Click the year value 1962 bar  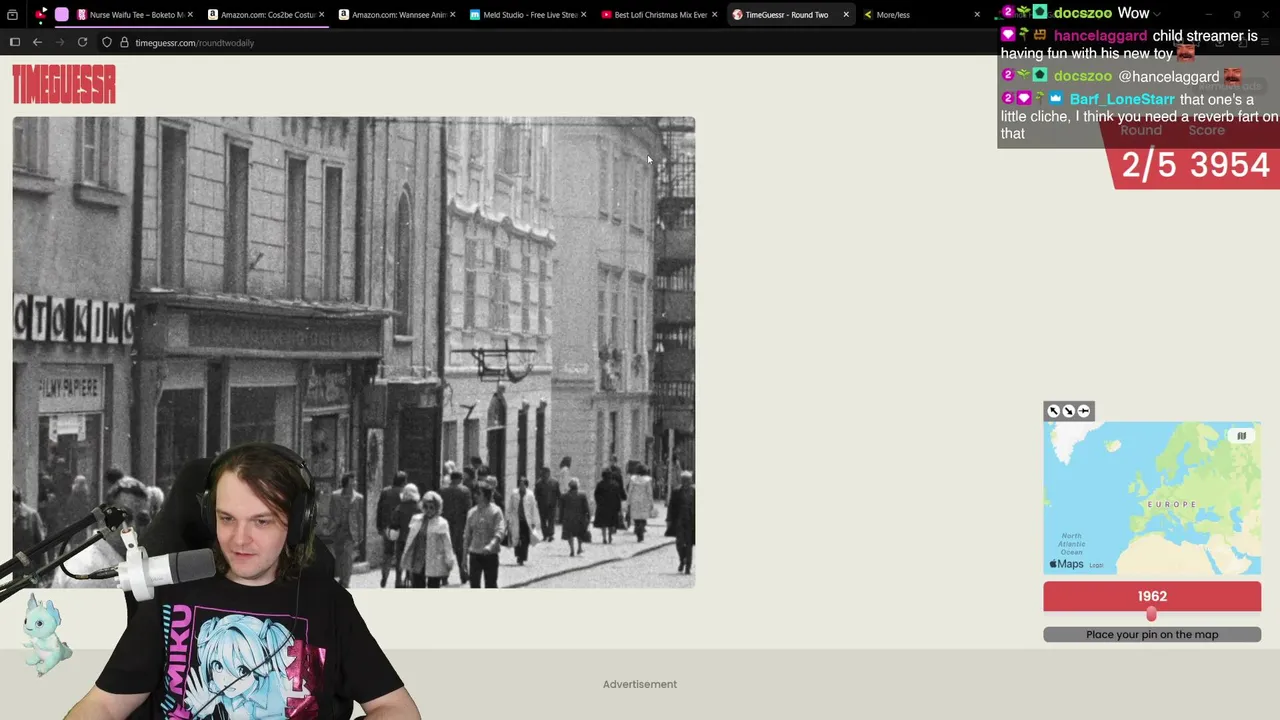(x=1152, y=596)
